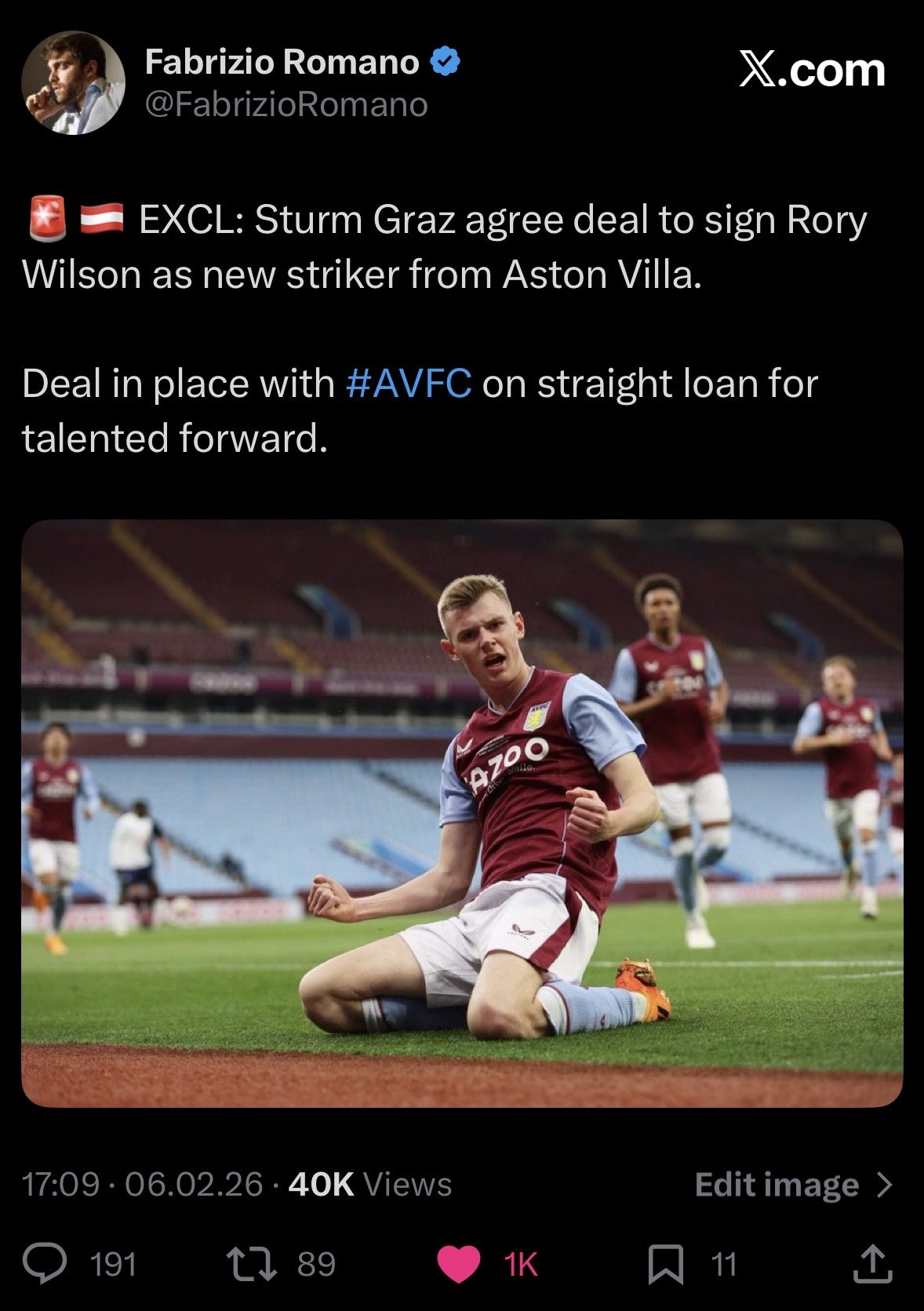The height and width of the screenshot is (1311, 924).
Task: Tap the reply speech bubble icon
Action: (45, 1263)
